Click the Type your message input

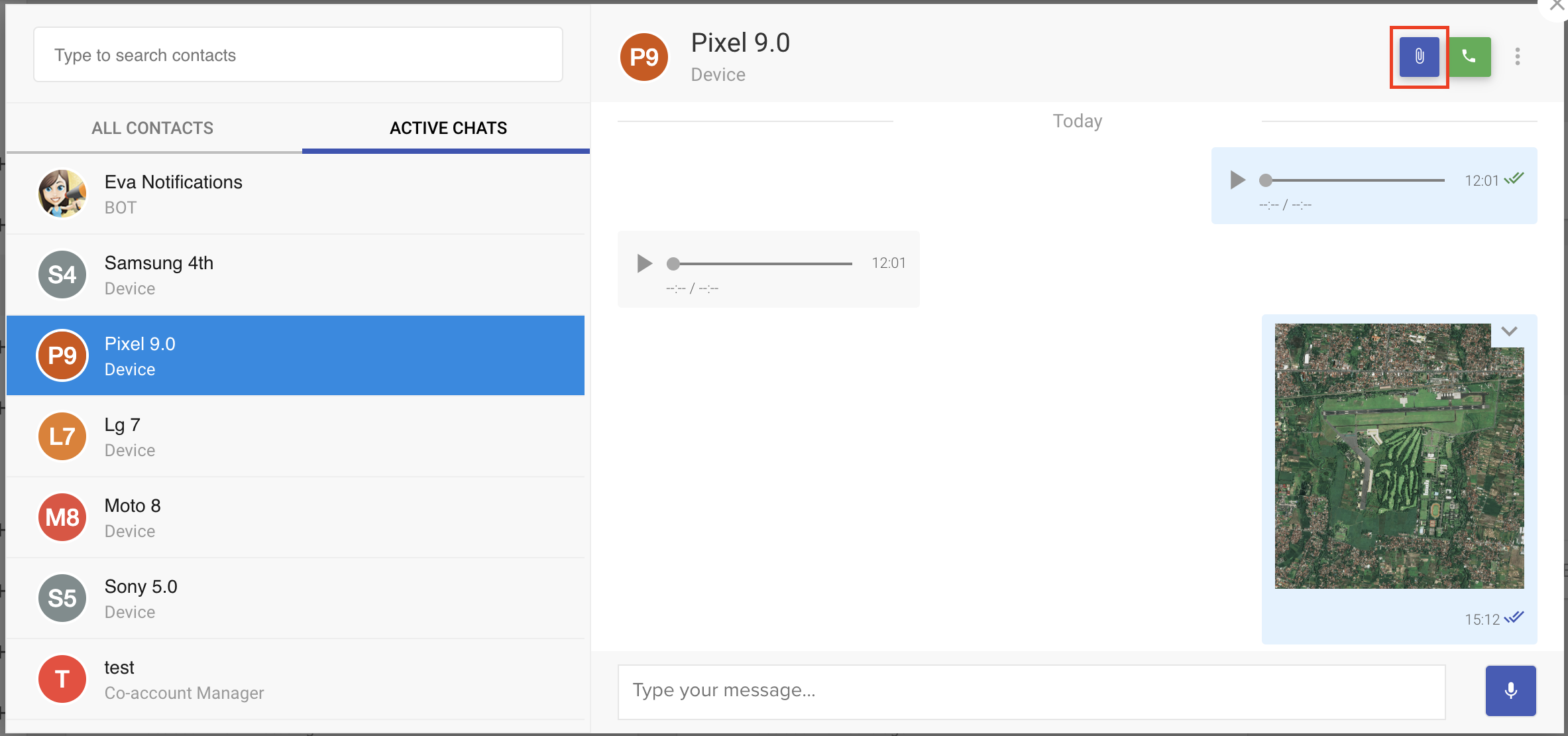pyautogui.click(x=1031, y=691)
